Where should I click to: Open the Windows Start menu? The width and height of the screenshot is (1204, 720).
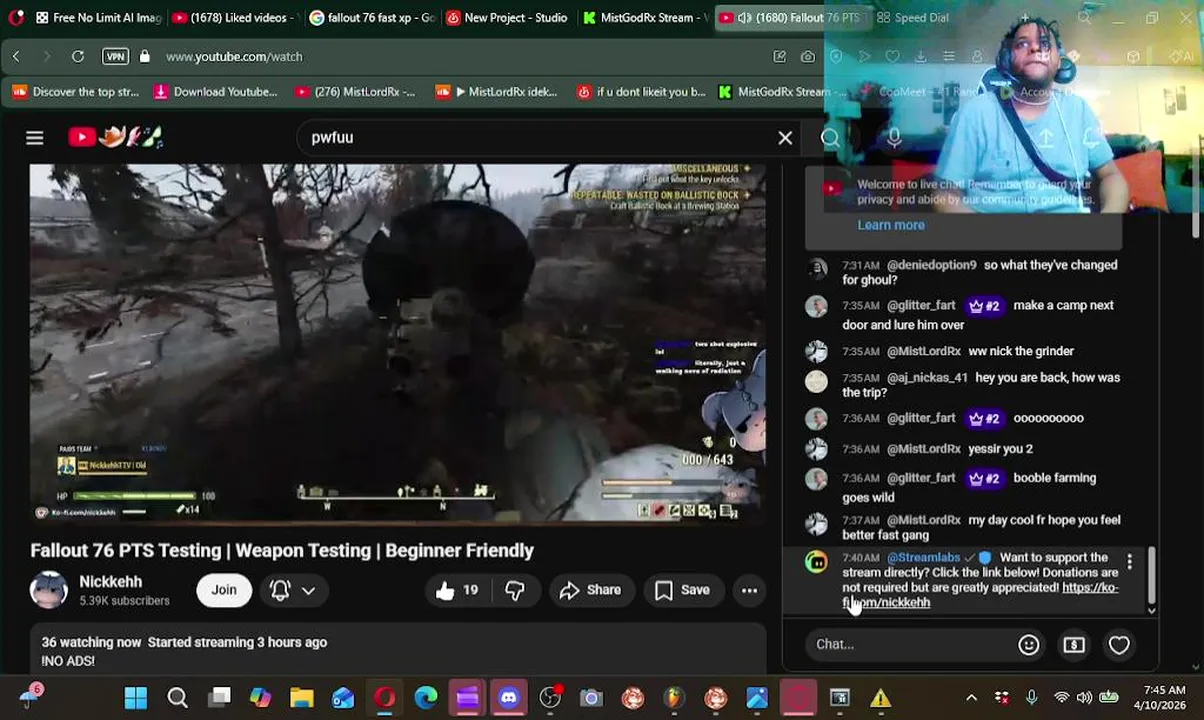[x=135, y=698]
